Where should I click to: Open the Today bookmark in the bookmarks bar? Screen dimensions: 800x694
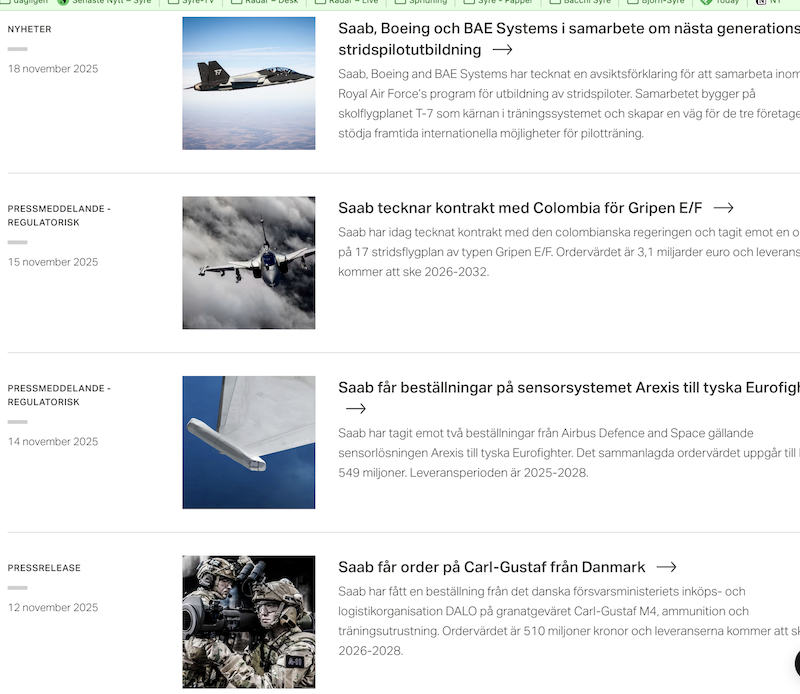click(726, 2)
